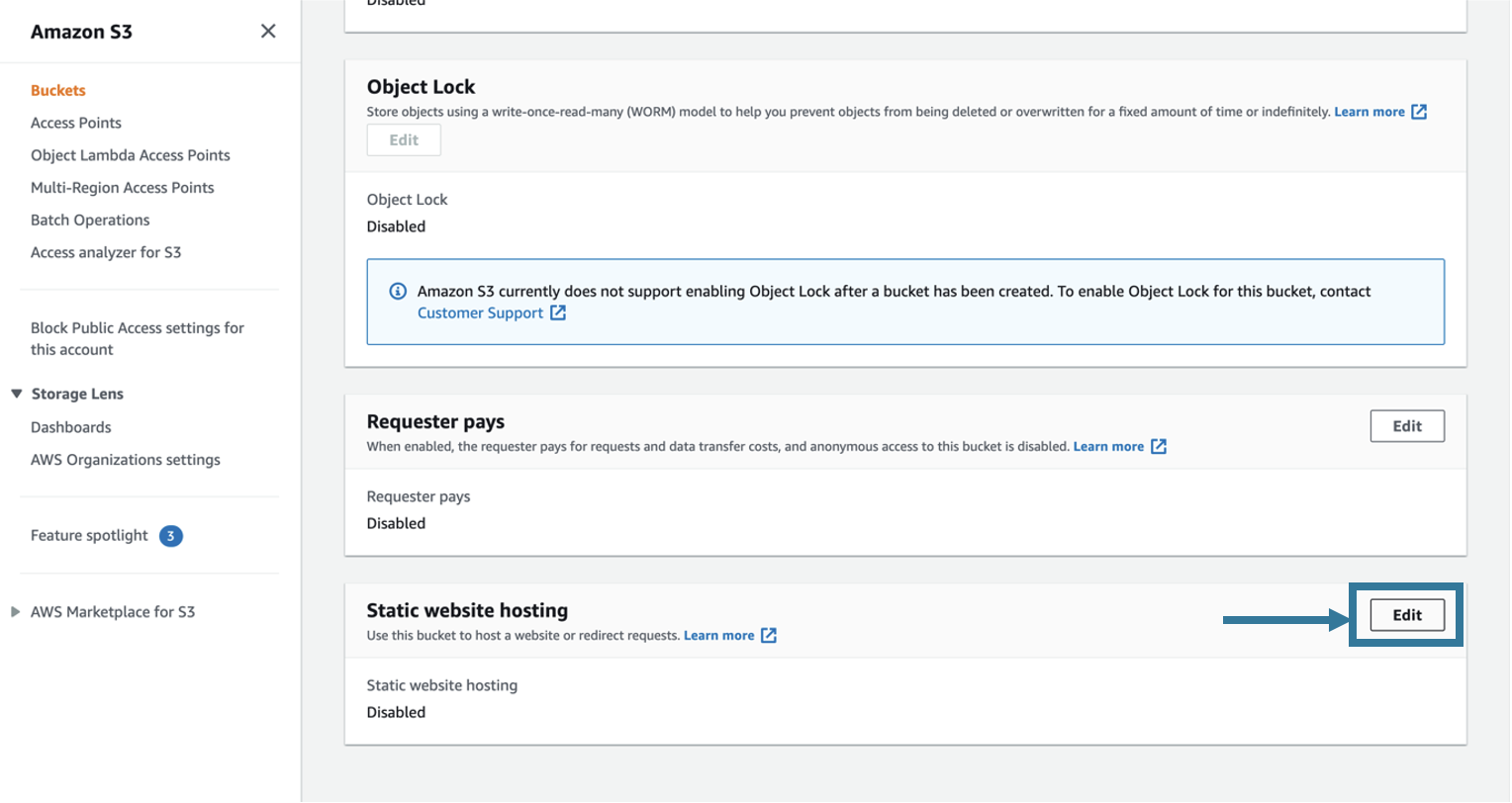Edit the Requester pays configuration
The height and width of the screenshot is (803, 1512).
pos(1407,425)
